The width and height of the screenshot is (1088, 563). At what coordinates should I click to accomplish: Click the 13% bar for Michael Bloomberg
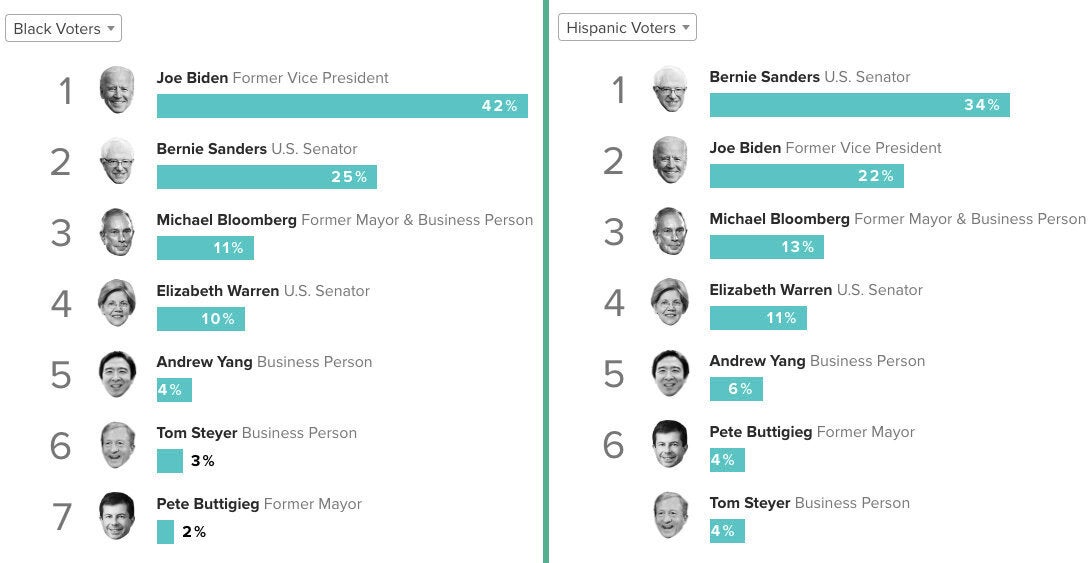click(767, 247)
